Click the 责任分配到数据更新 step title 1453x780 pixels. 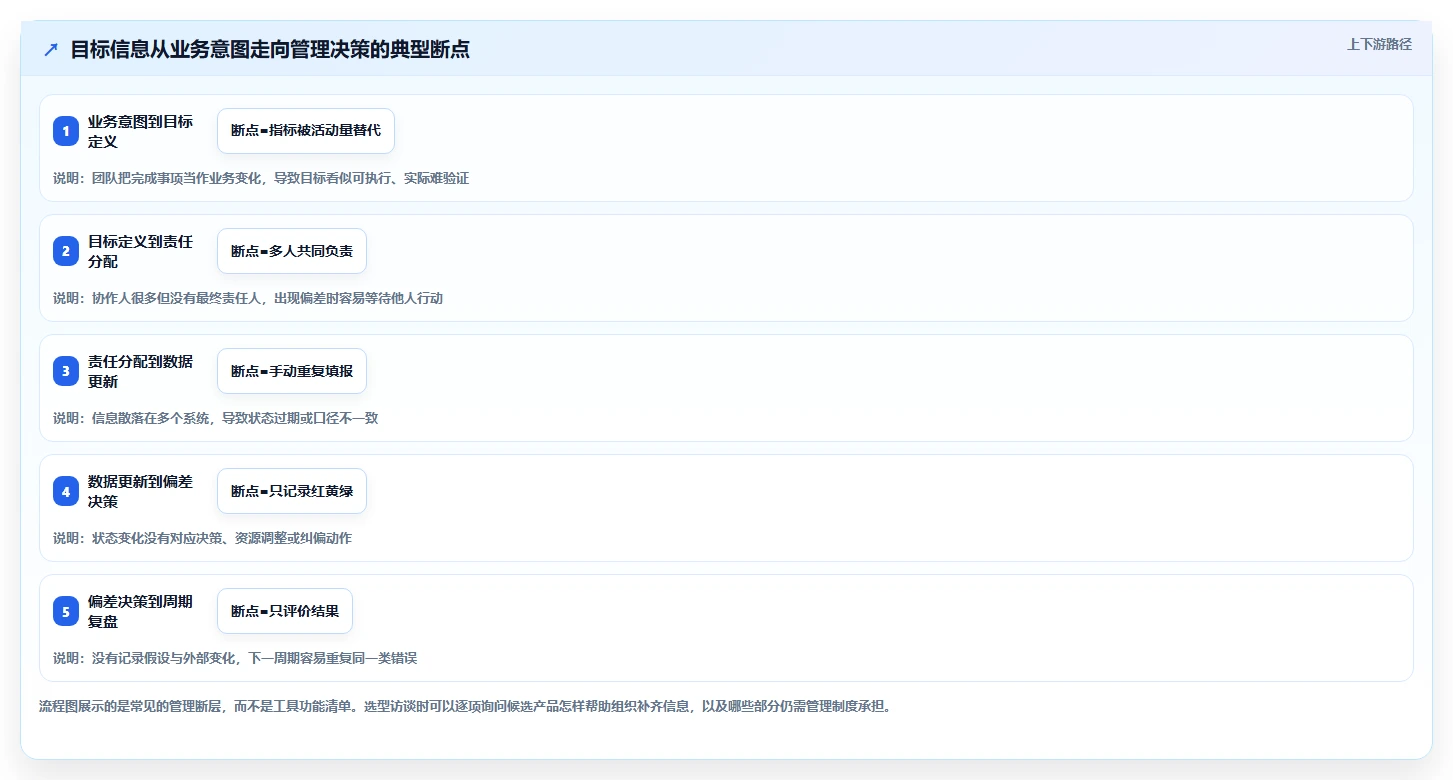tap(141, 371)
